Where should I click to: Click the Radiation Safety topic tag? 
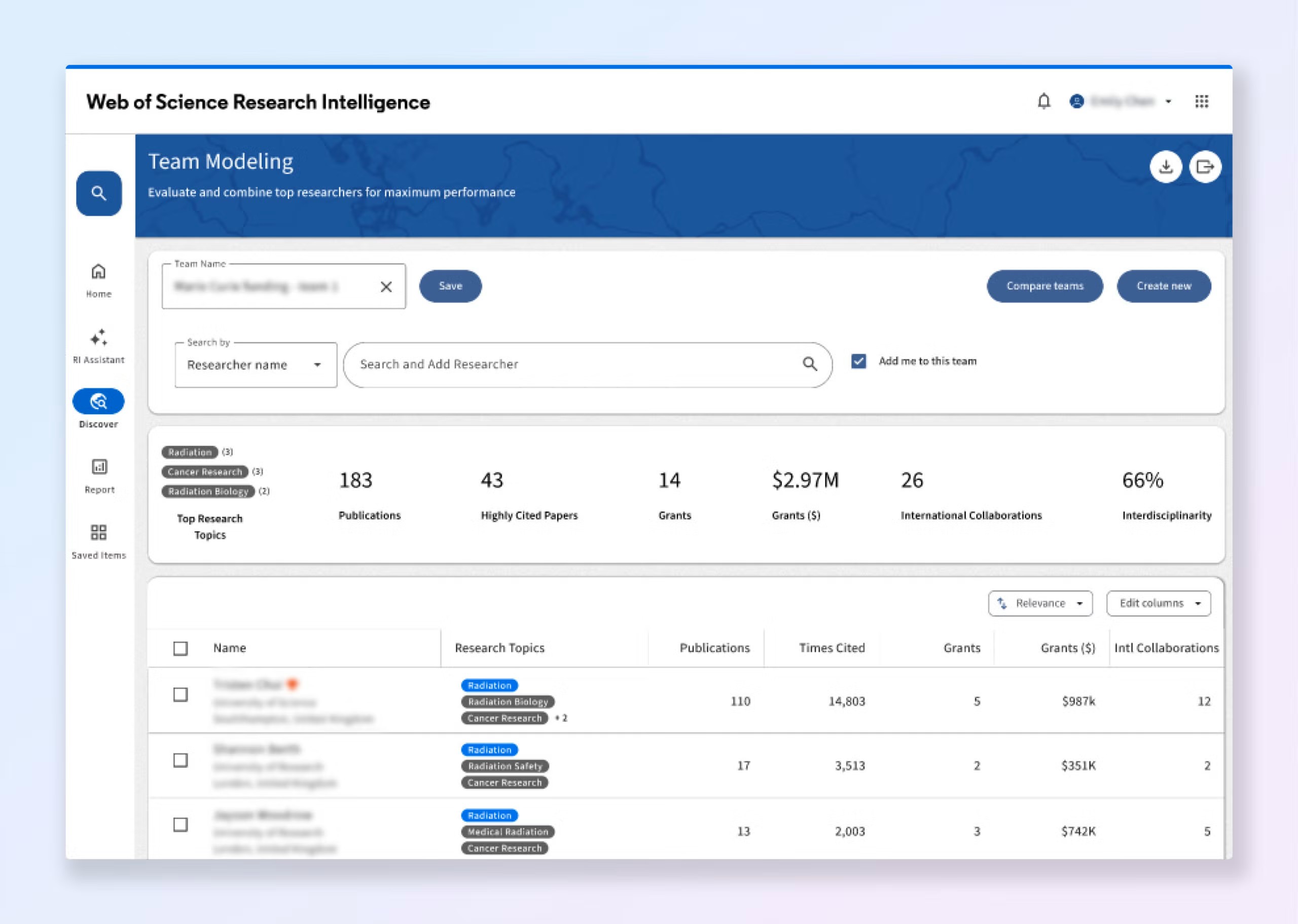click(506, 766)
